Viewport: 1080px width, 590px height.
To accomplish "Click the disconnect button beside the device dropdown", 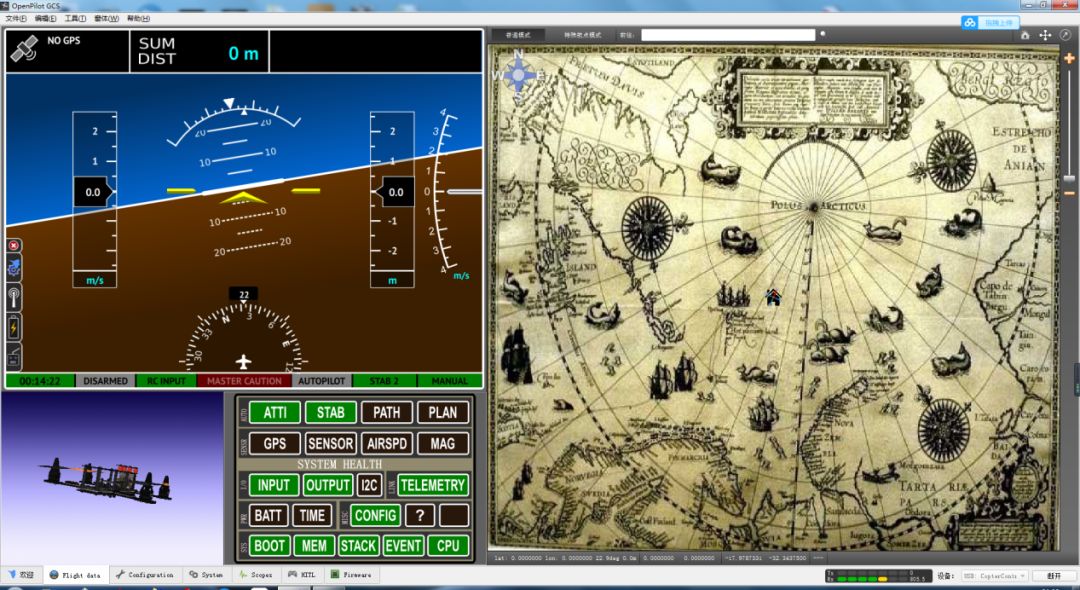I will tap(1054, 576).
